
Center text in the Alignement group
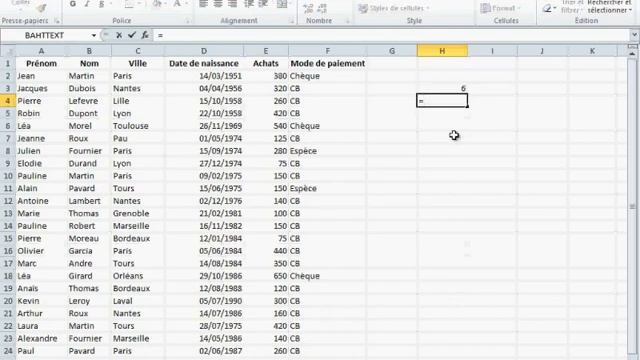[x=218, y=4]
